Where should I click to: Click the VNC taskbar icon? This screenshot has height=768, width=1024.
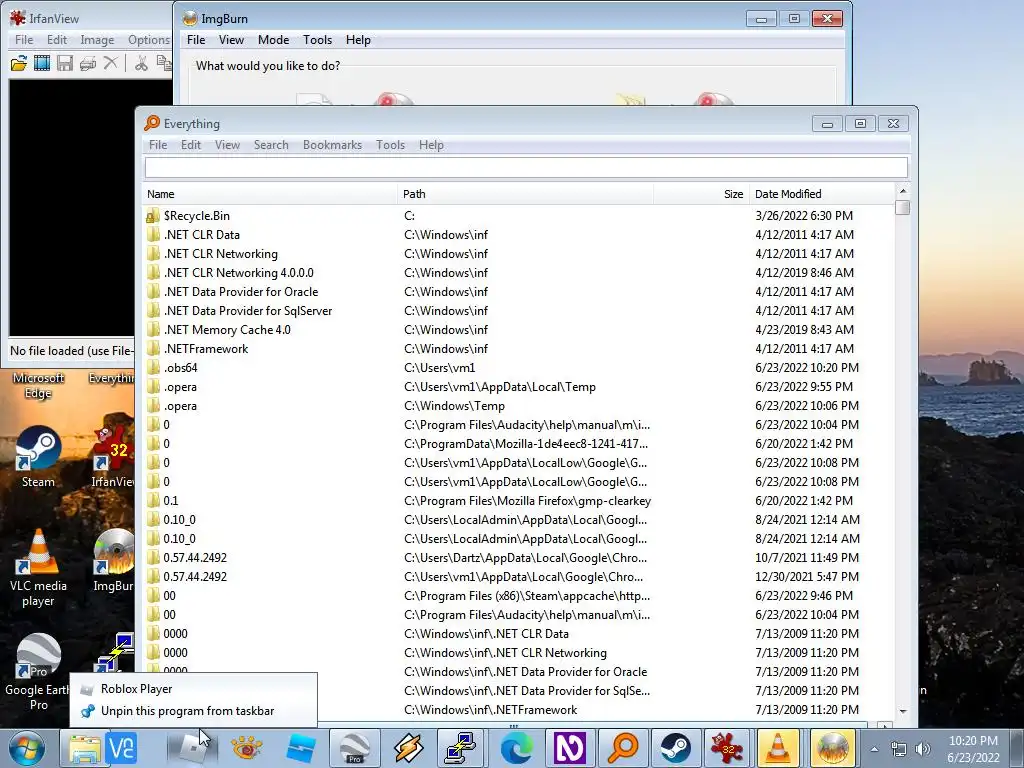(121, 748)
